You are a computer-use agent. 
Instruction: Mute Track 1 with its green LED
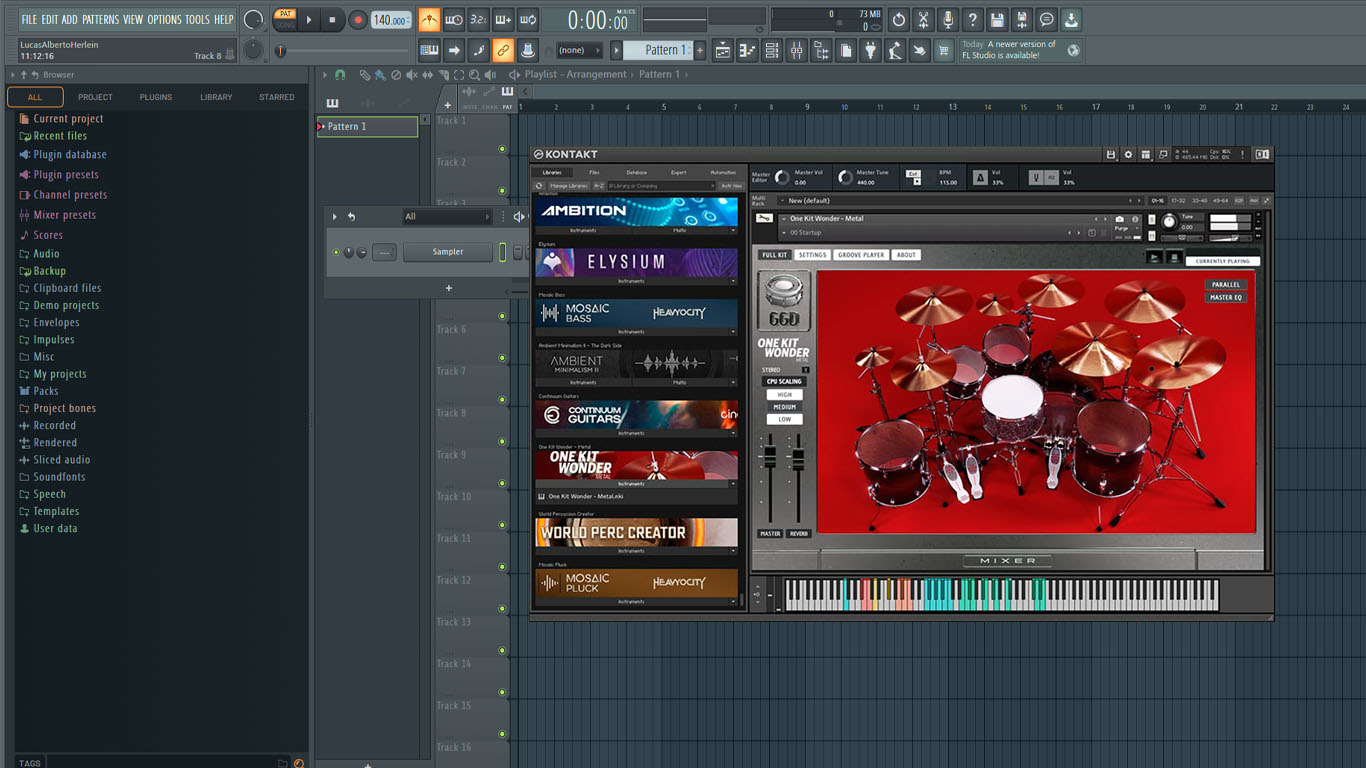click(503, 149)
